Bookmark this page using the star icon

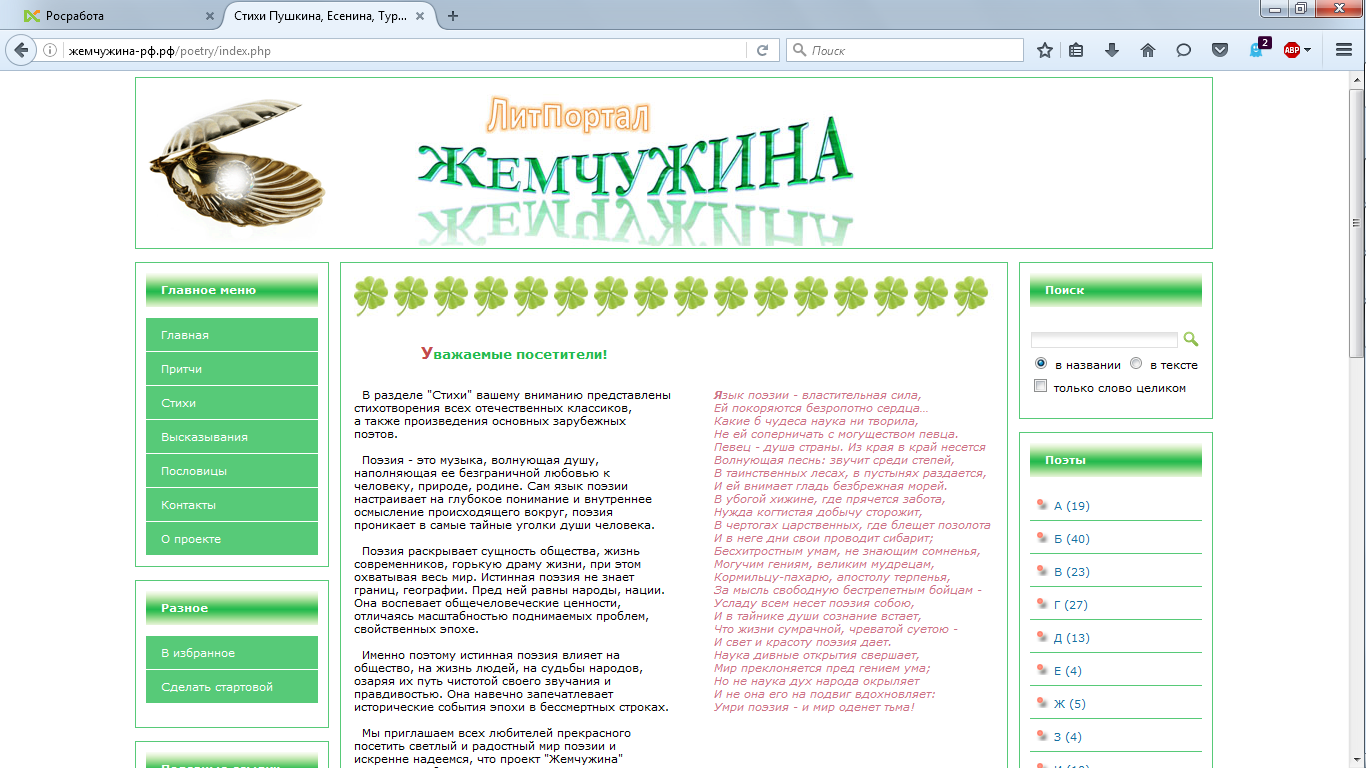pos(1045,50)
